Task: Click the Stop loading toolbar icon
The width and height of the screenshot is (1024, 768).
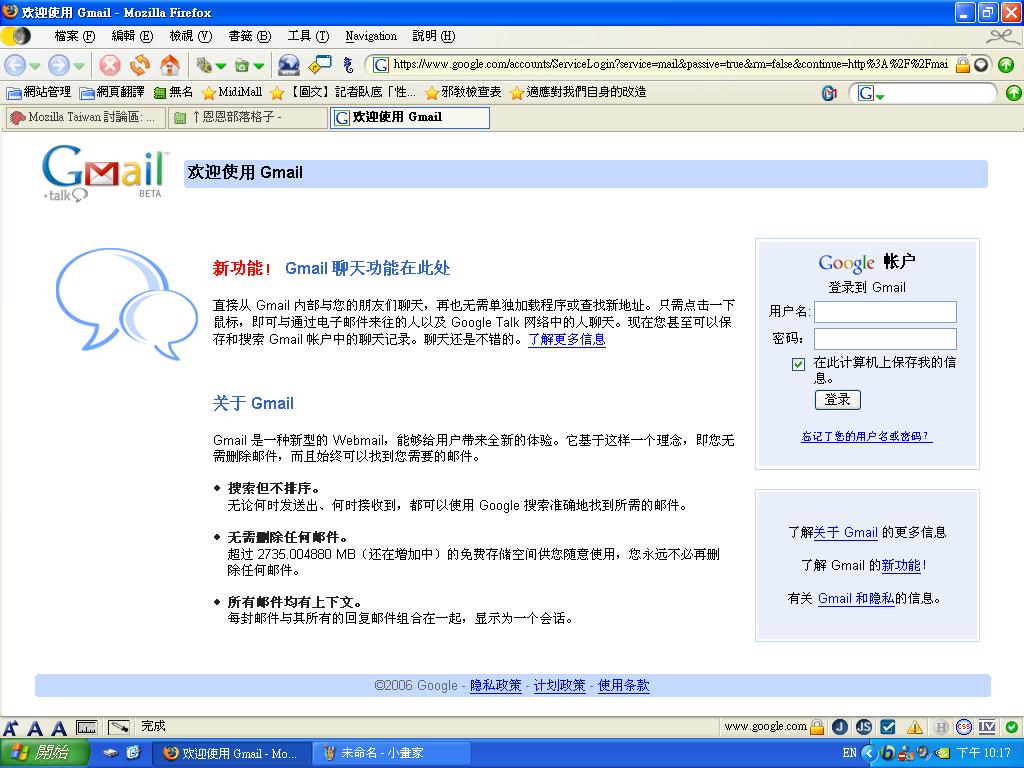Action: [x=110, y=66]
